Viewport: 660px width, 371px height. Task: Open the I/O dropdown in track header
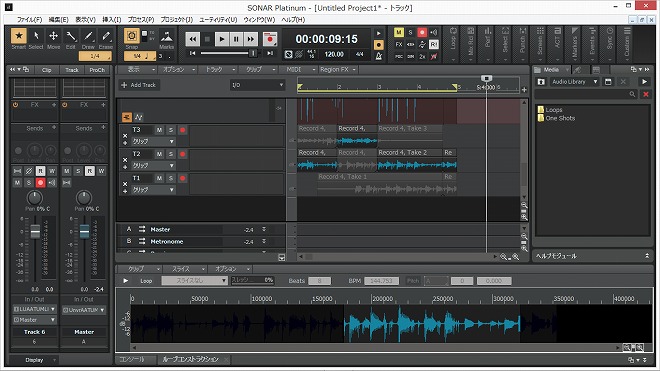click(x=257, y=85)
